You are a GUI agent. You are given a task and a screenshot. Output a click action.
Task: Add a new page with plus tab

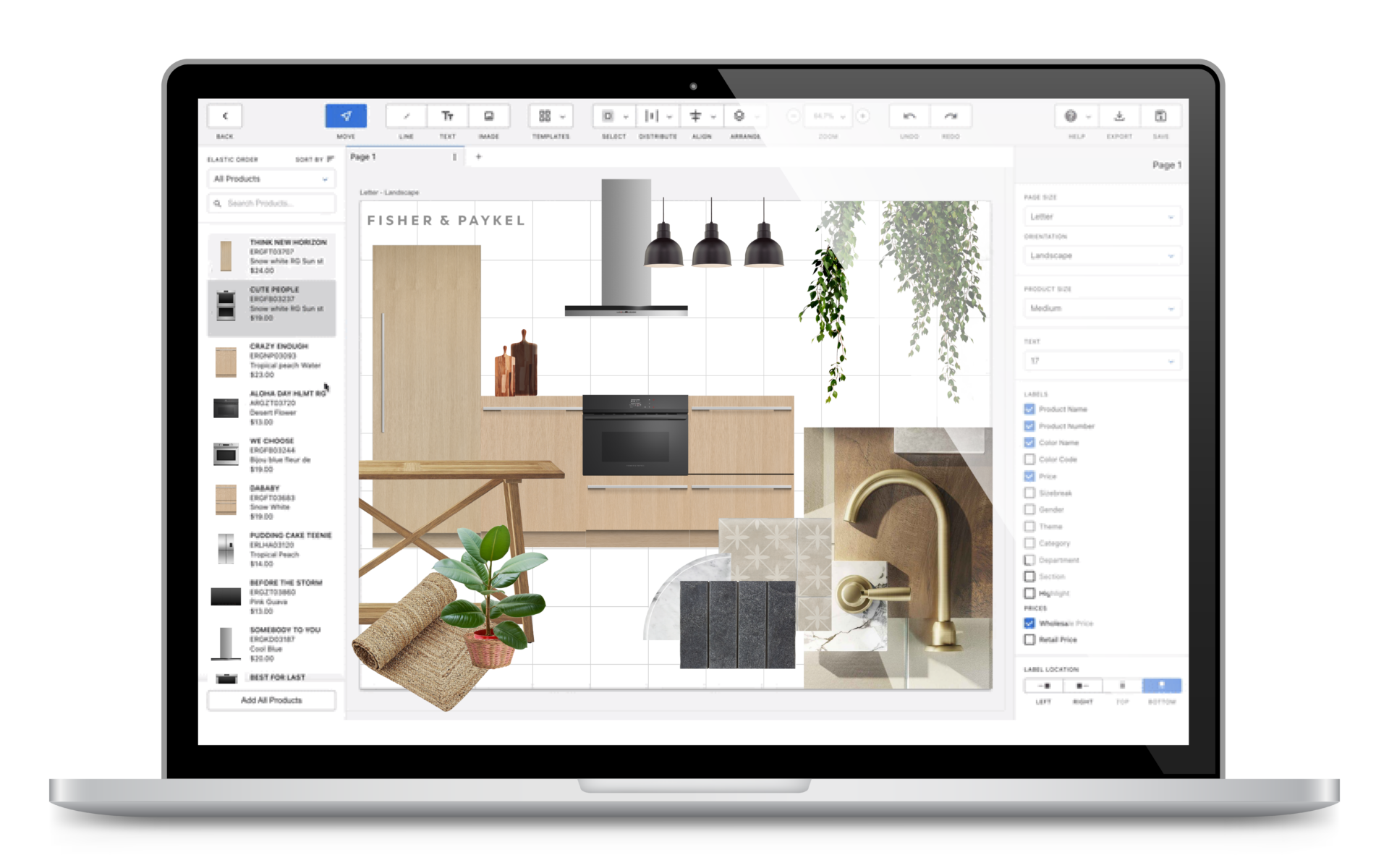(x=478, y=157)
